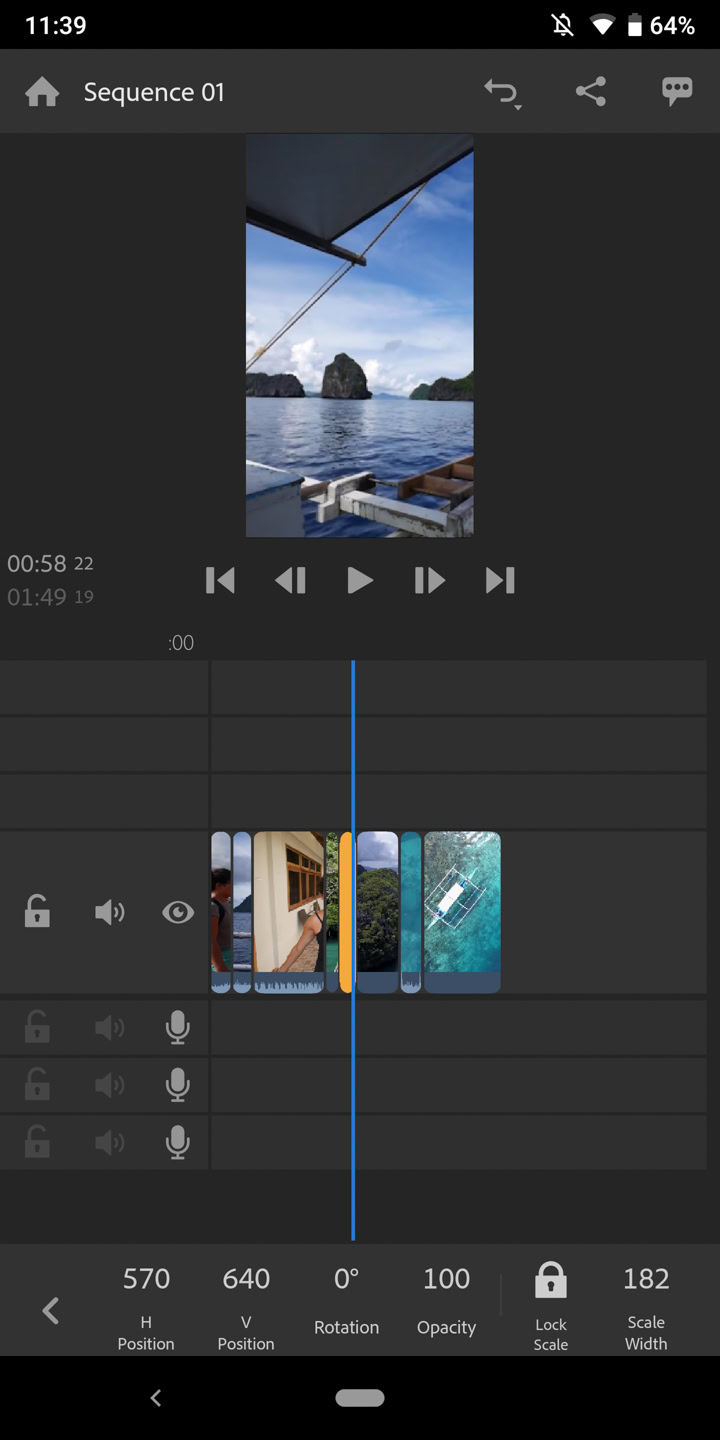Viewport: 720px width, 1440px height.
Task: Enable voiceover microphone on first audio track
Action: [178, 1027]
